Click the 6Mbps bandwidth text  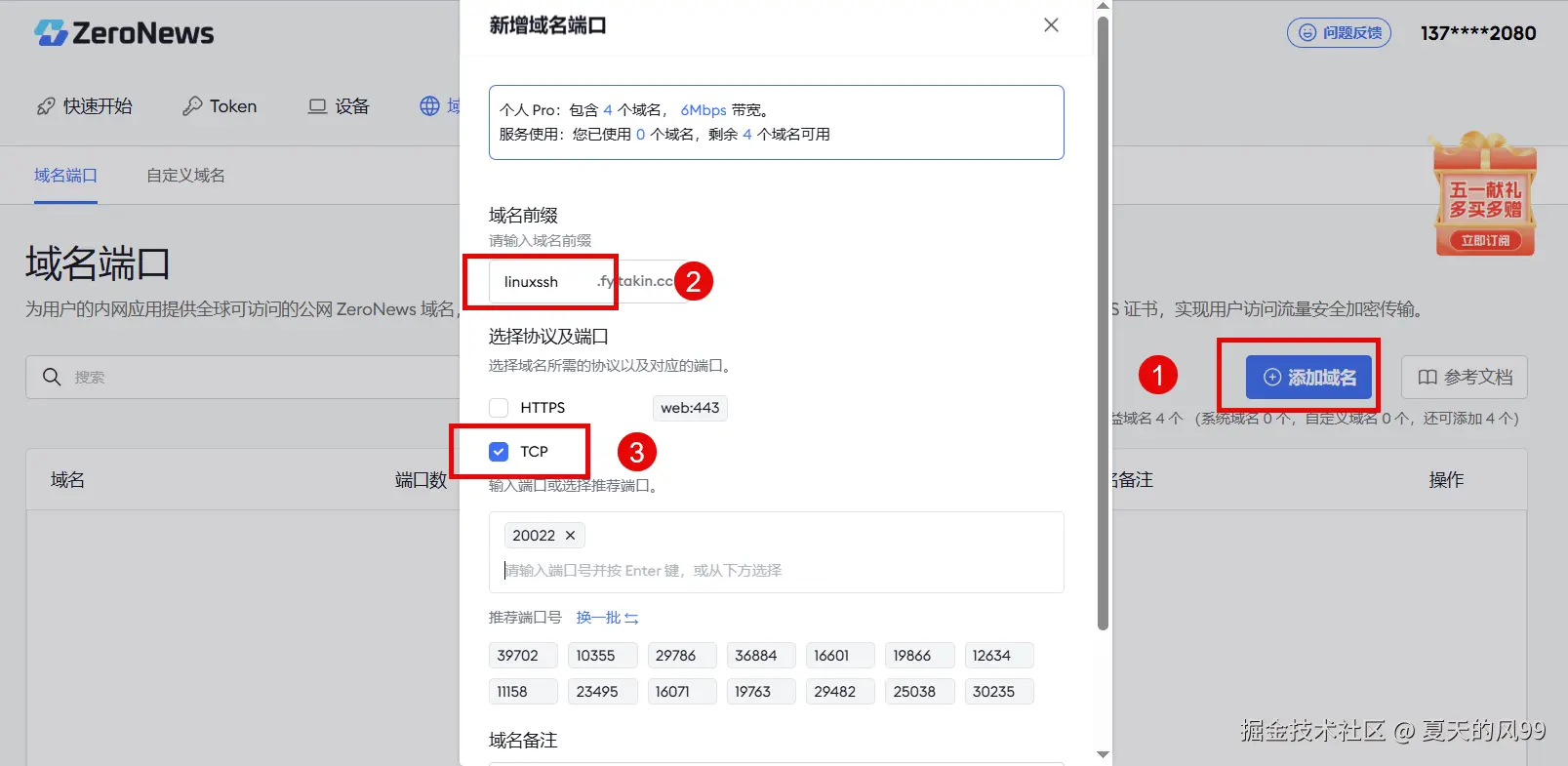(704, 110)
